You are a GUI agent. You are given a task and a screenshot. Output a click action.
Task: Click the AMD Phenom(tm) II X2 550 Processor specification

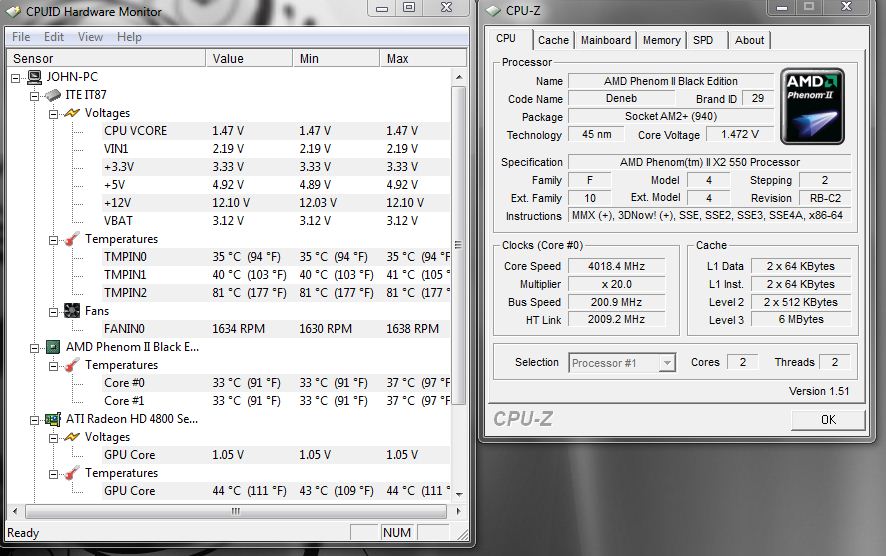(x=710, y=162)
